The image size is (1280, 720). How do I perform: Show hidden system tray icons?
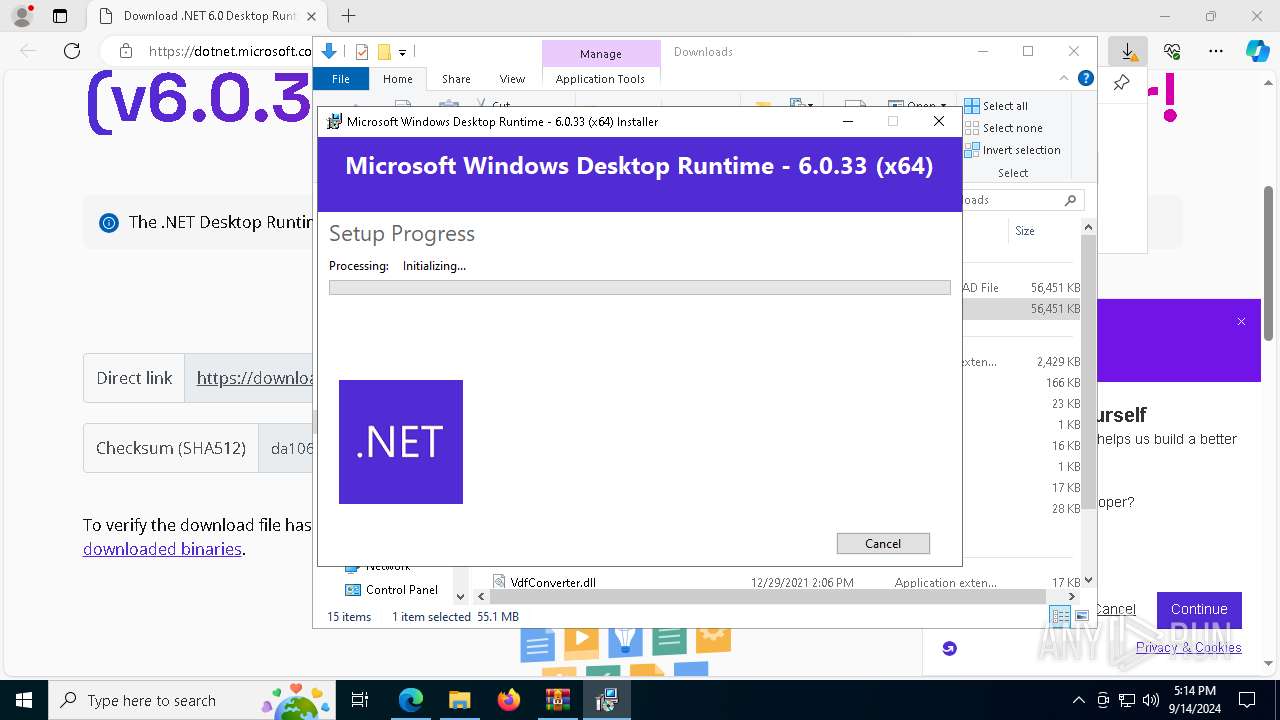point(1078,700)
